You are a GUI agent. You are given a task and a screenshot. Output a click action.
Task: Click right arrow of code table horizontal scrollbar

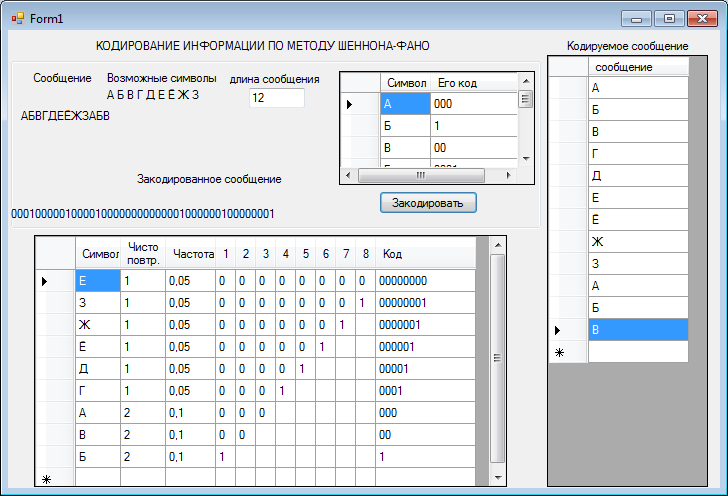509,176
